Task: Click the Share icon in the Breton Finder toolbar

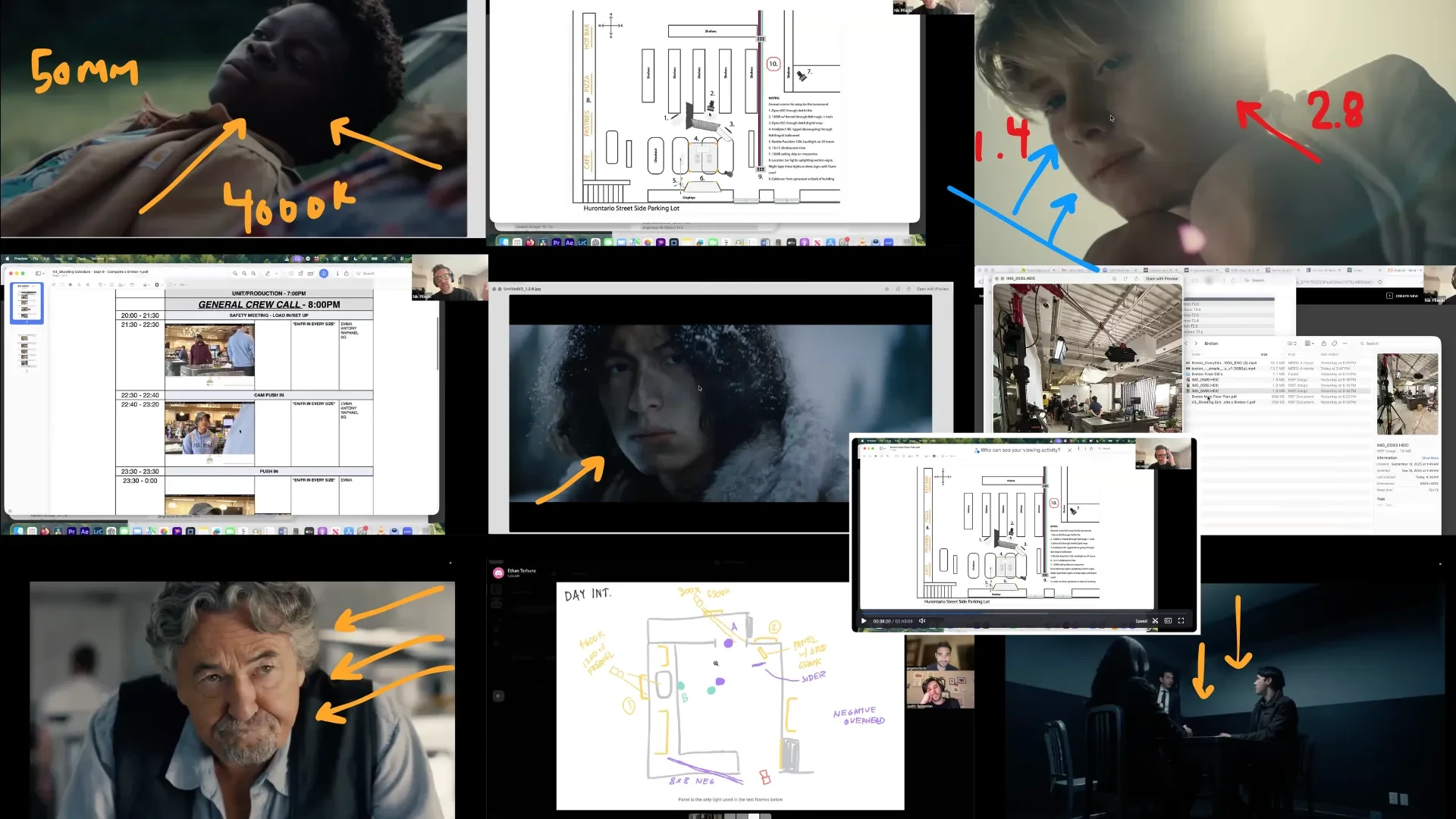Action: (x=1324, y=344)
